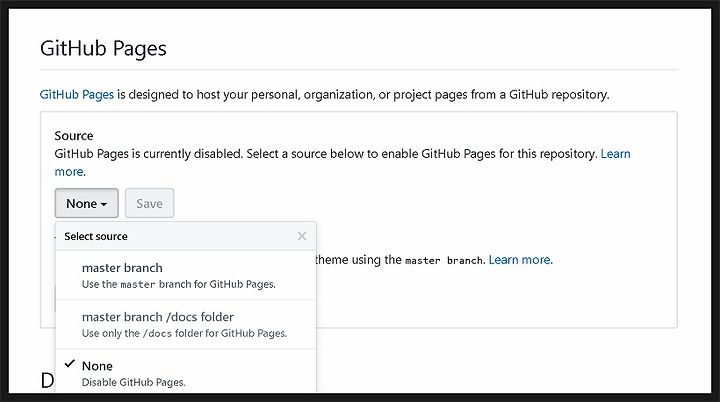
Task: Choose master branch as source
Action: click(186, 275)
